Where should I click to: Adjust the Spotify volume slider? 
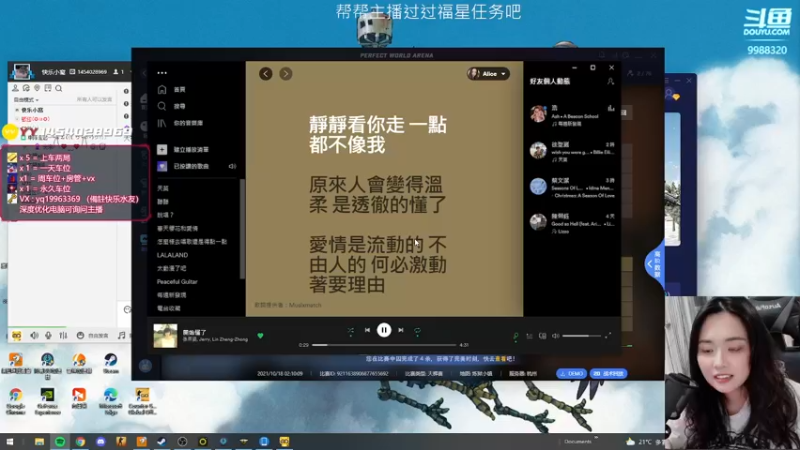coord(581,336)
